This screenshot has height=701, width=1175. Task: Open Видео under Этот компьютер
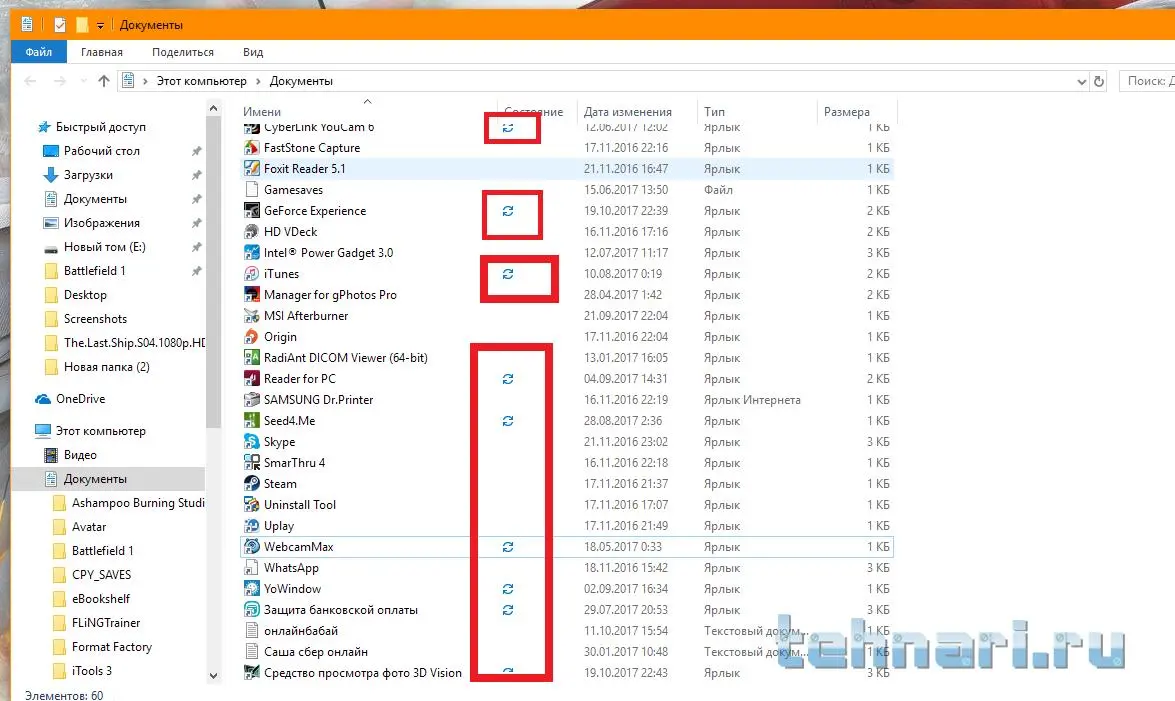click(x=79, y=455)
